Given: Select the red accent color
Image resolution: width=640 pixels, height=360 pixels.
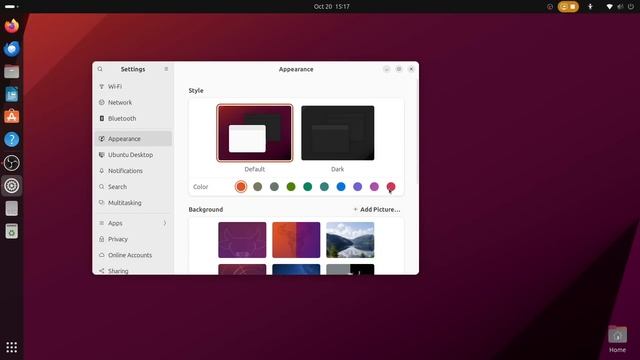Looking at the screenshot, I should (391, 187).
